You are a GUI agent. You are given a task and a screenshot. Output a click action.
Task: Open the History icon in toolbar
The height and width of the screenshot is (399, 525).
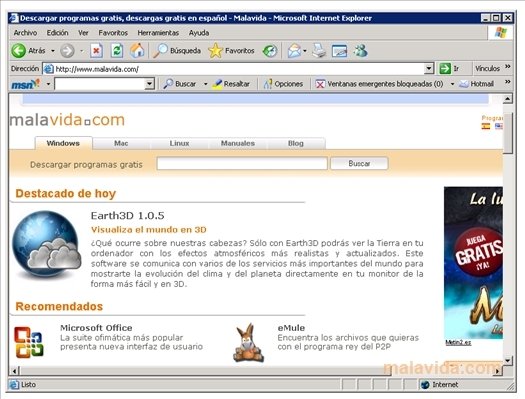tap(270, 51)
